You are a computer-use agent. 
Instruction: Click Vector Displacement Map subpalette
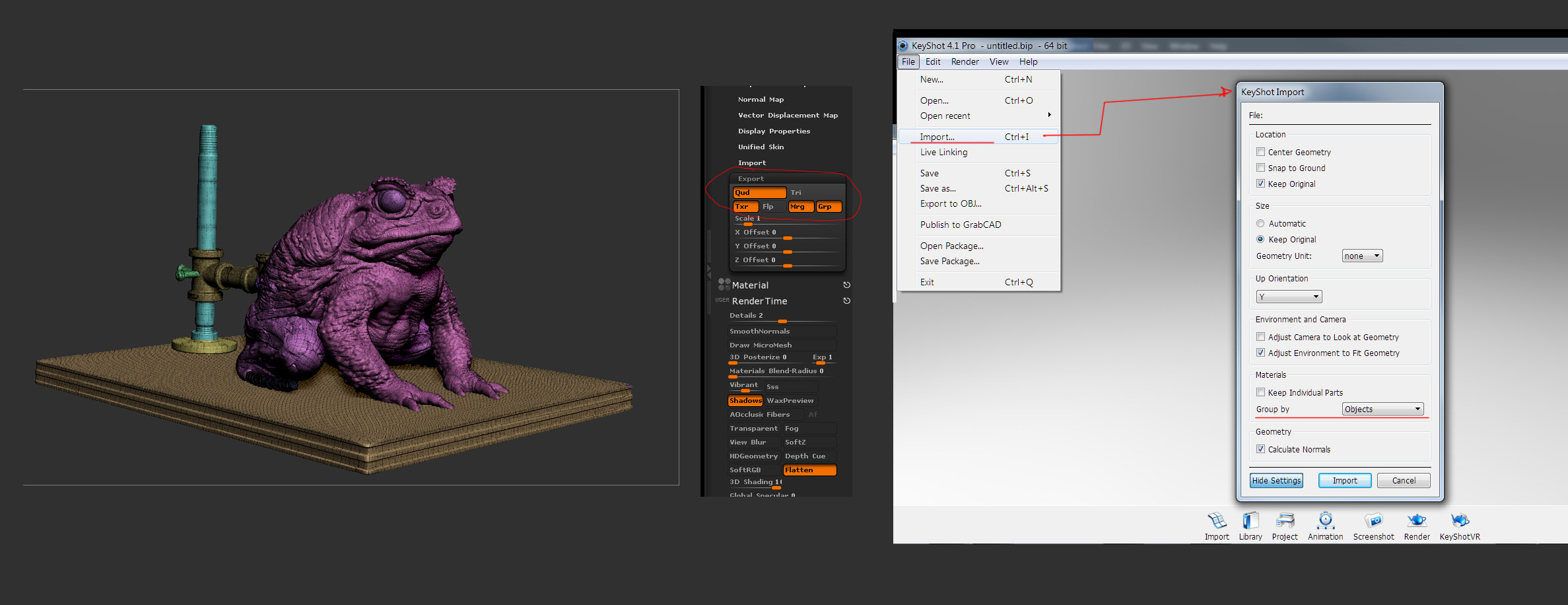(788, 115)
